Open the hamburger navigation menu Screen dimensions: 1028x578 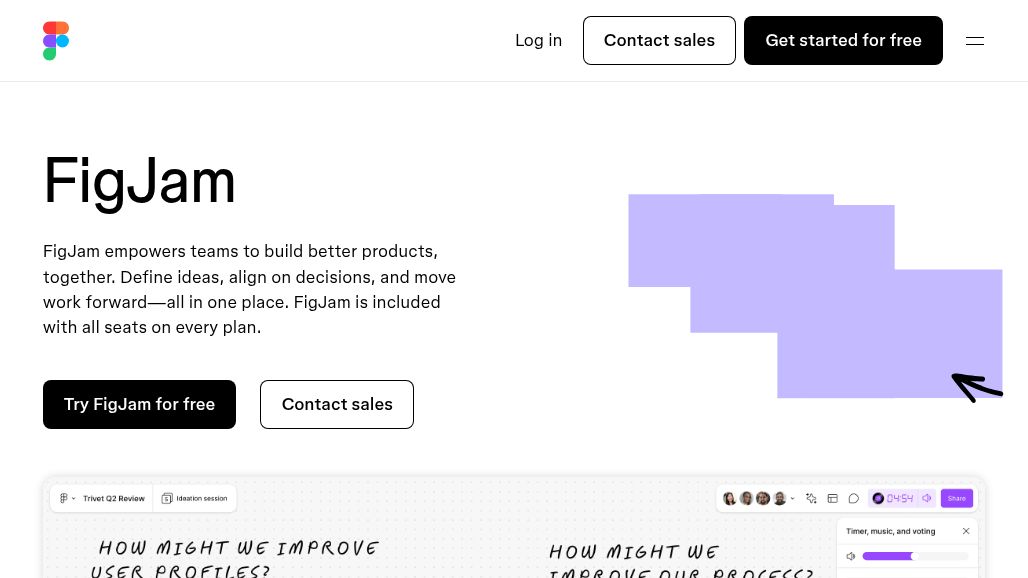click(x=975, y=41)
